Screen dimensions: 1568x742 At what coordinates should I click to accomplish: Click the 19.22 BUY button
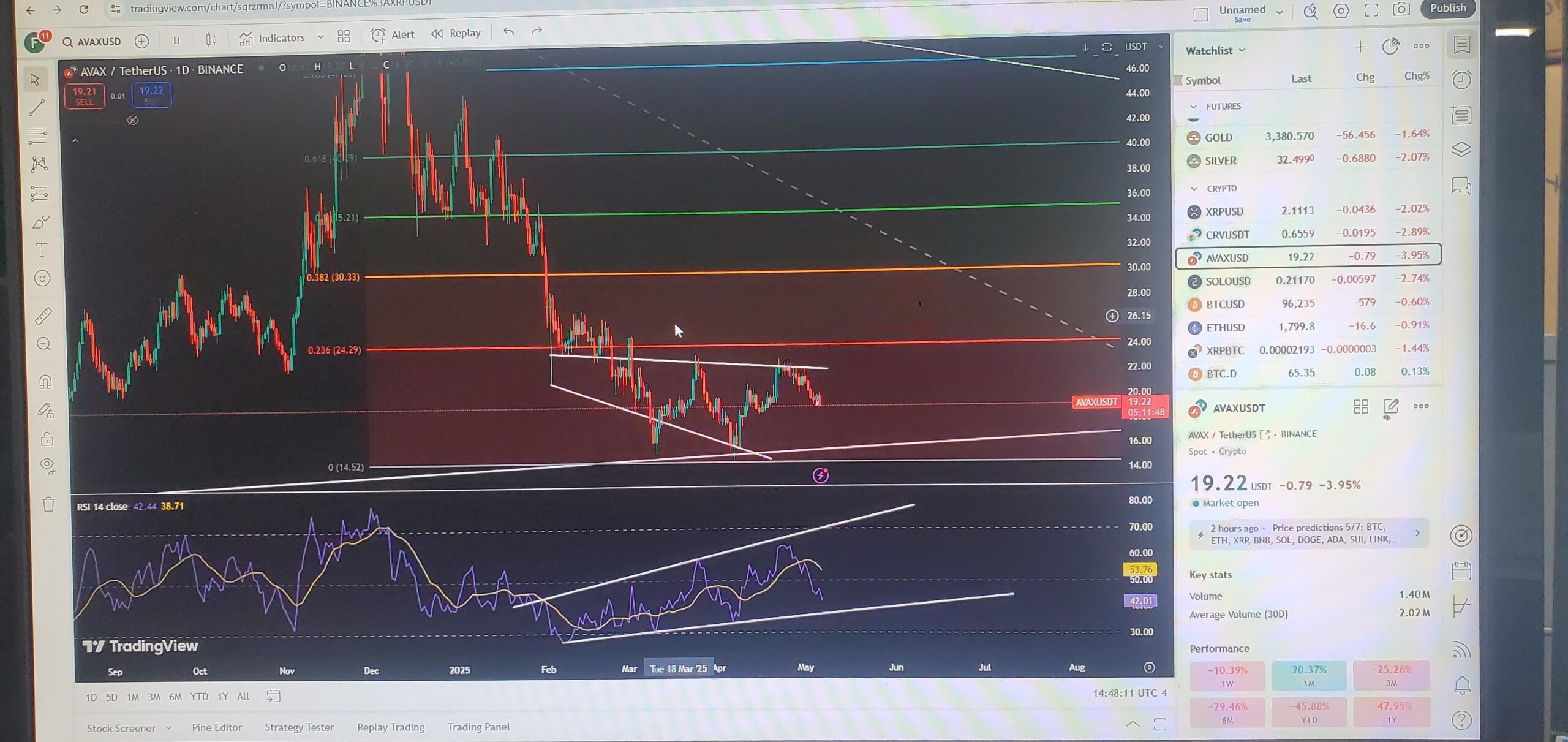151,95
